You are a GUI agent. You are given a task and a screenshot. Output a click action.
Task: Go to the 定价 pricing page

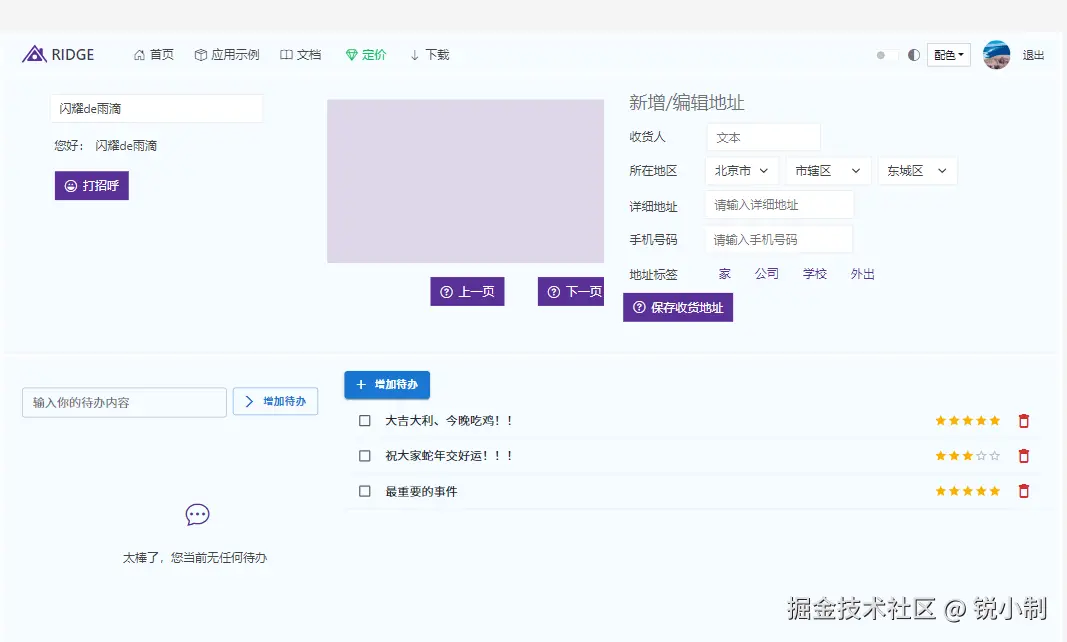[x=366, y=55]
